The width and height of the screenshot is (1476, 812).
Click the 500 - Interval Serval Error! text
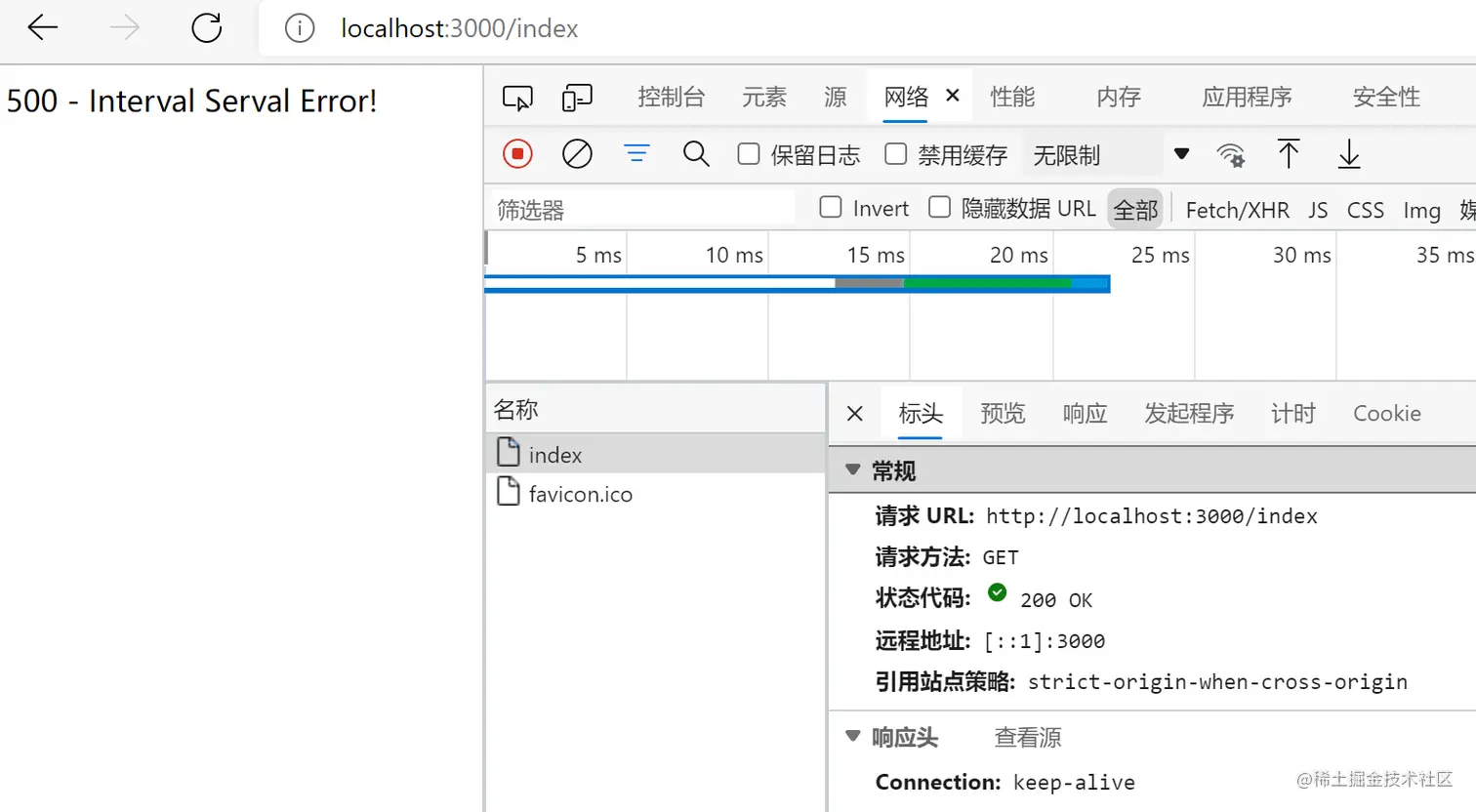pos(191,101)
